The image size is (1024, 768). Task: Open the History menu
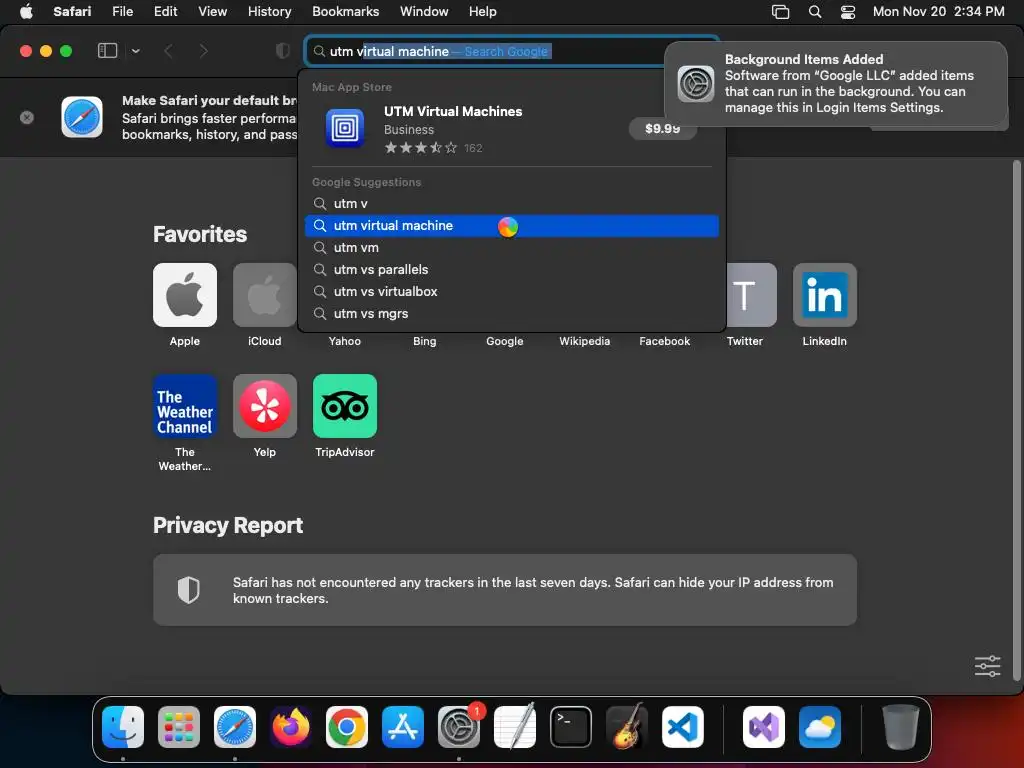click(269, 11)
